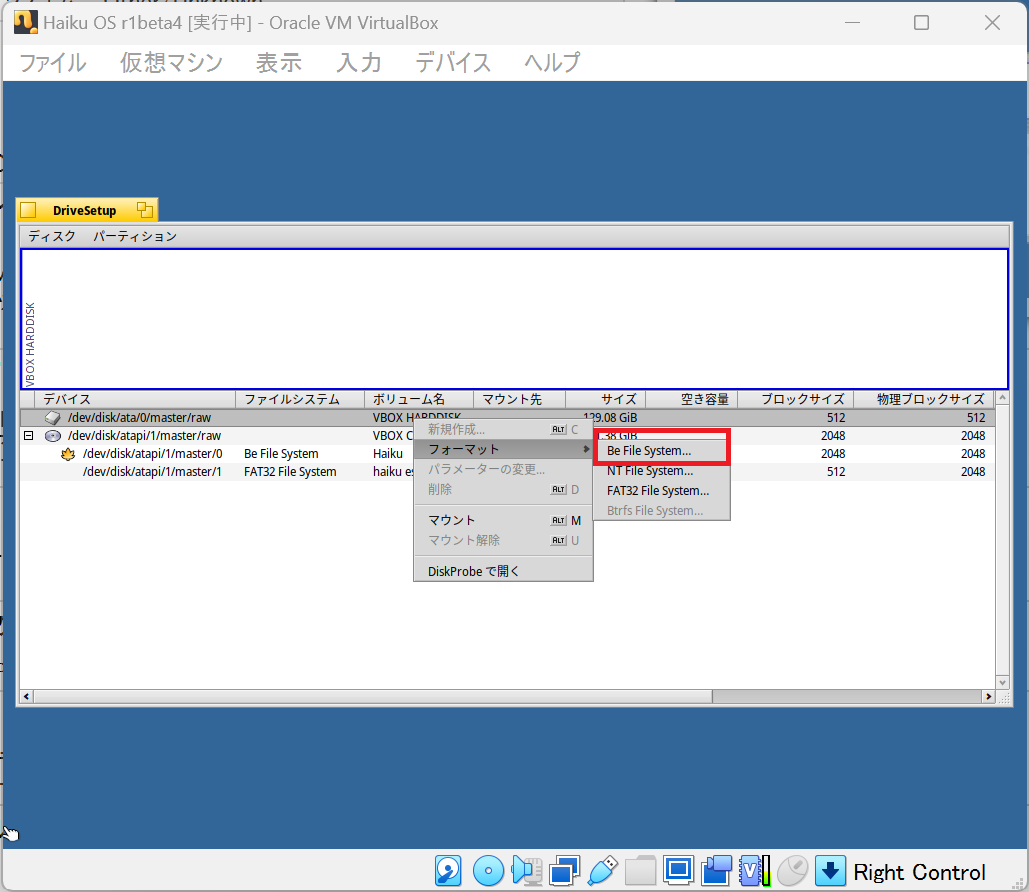
Task: Click the 129.08 GiB size cell
Action: pos(610,417)
